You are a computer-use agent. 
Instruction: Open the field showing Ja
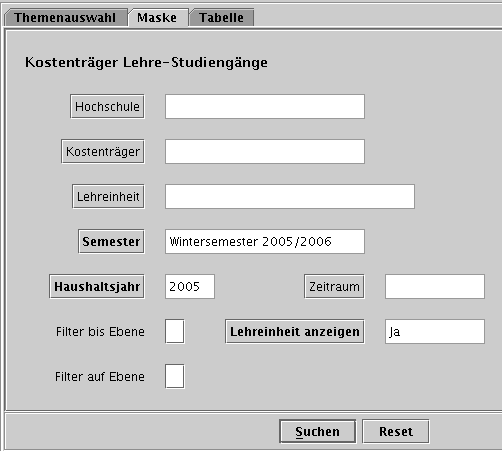(x=435, y=331)
